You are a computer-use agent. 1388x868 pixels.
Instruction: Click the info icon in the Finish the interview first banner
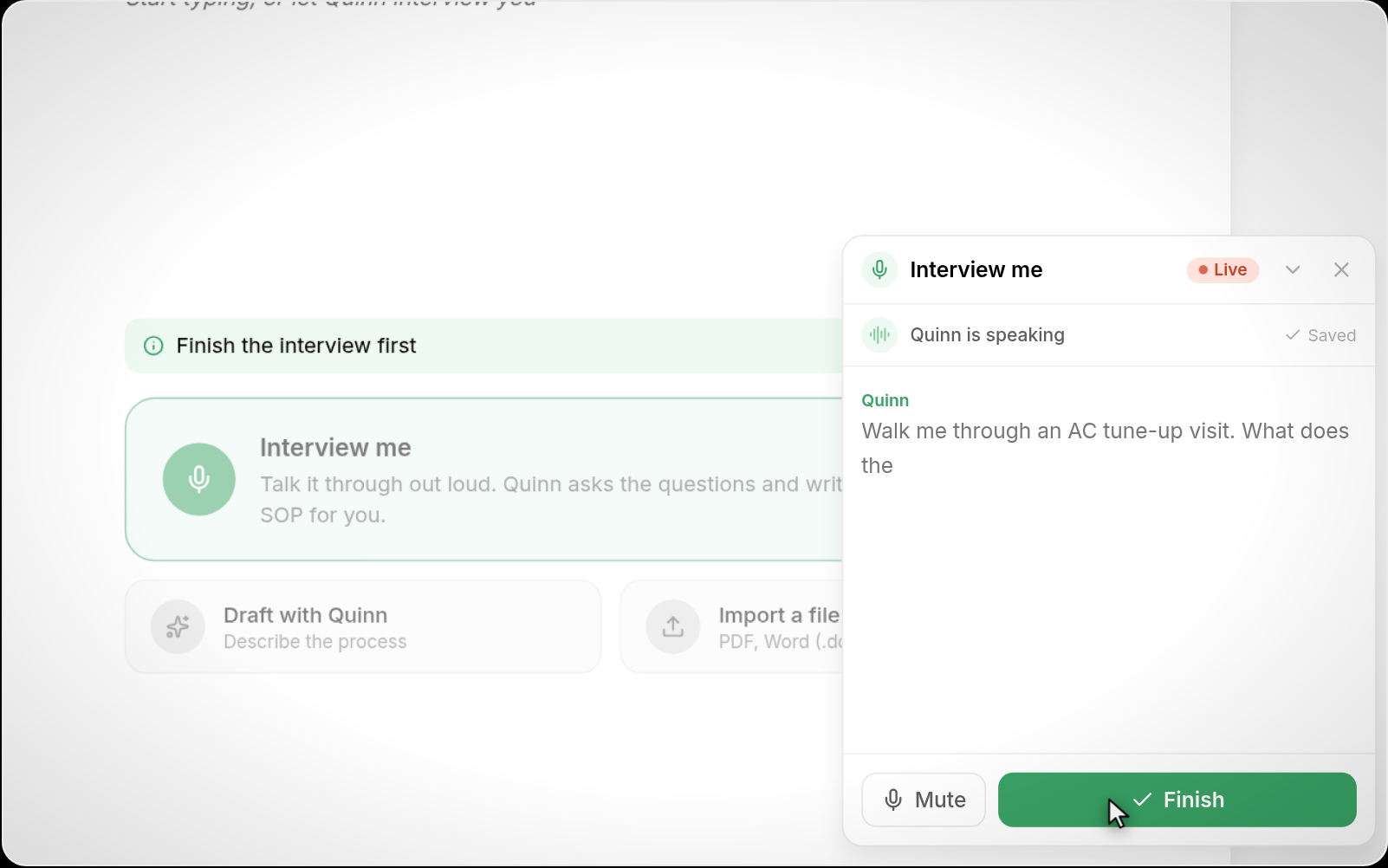(153, 346)
